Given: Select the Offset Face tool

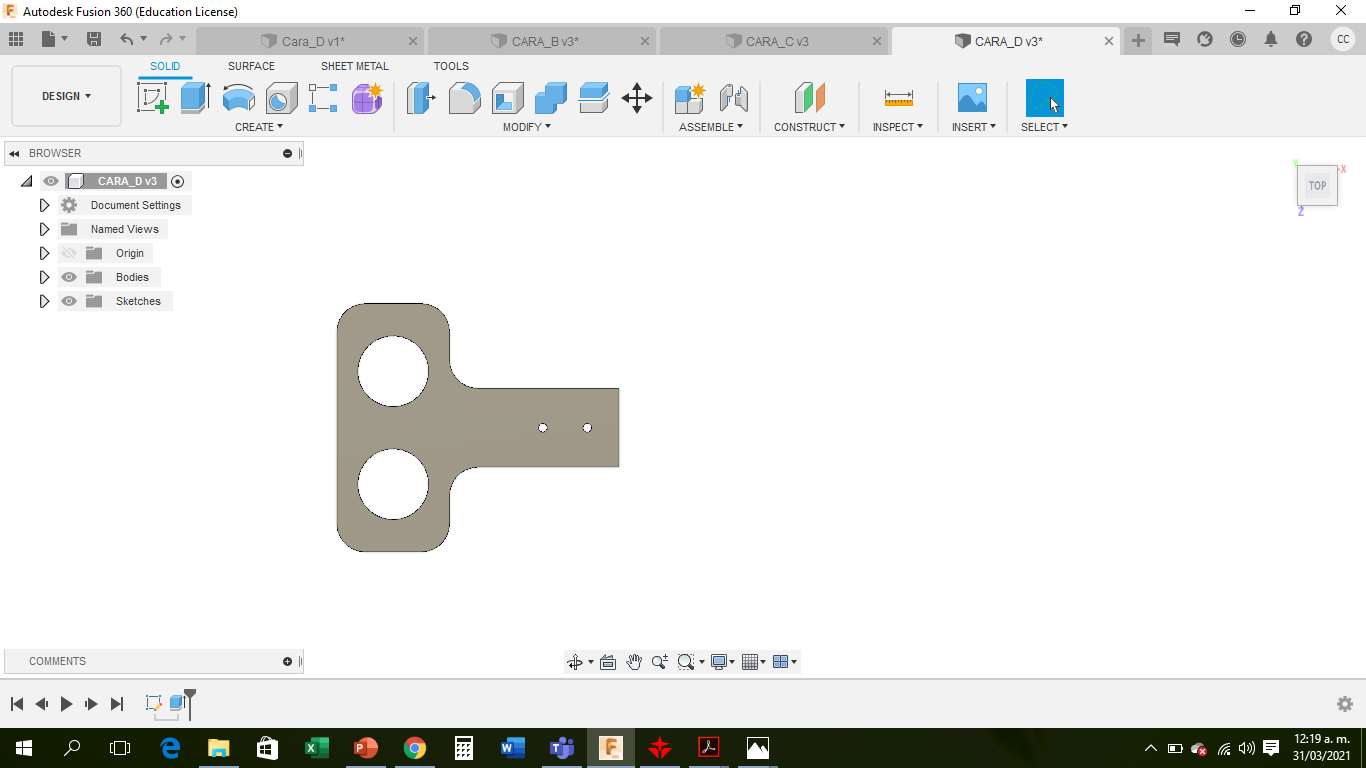Looking at the screenshot, I should tap(594, 98).
